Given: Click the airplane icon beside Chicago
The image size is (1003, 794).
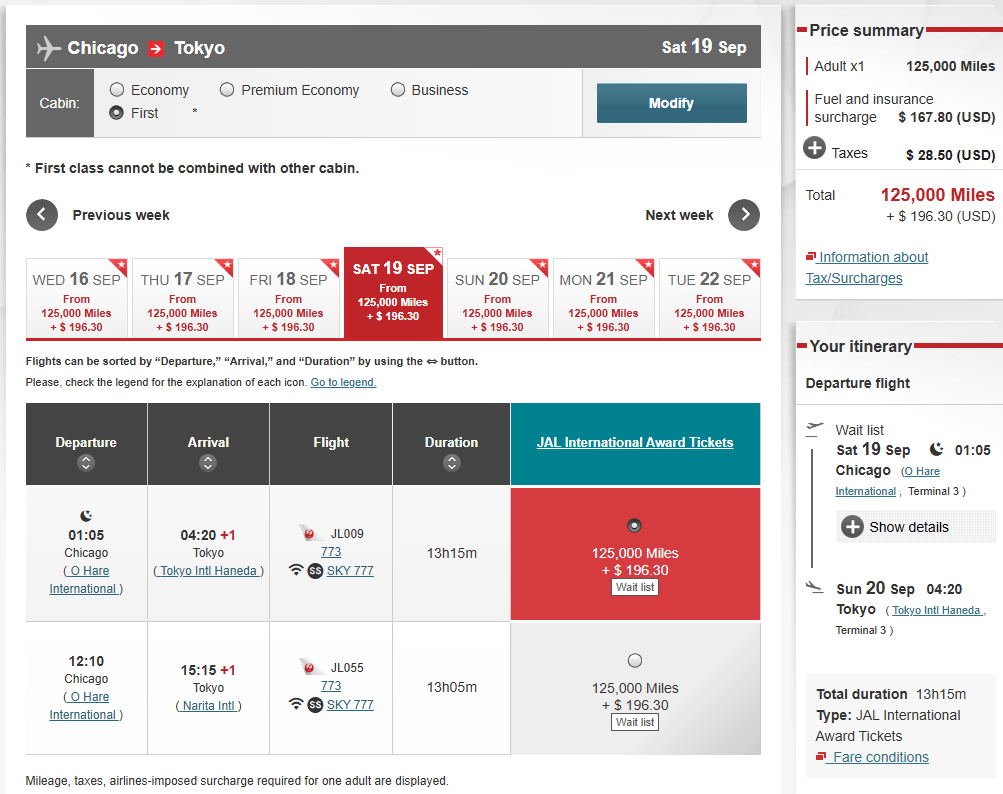Looking at the screenshot, I should pyautogui.click(x=49, y=48).
